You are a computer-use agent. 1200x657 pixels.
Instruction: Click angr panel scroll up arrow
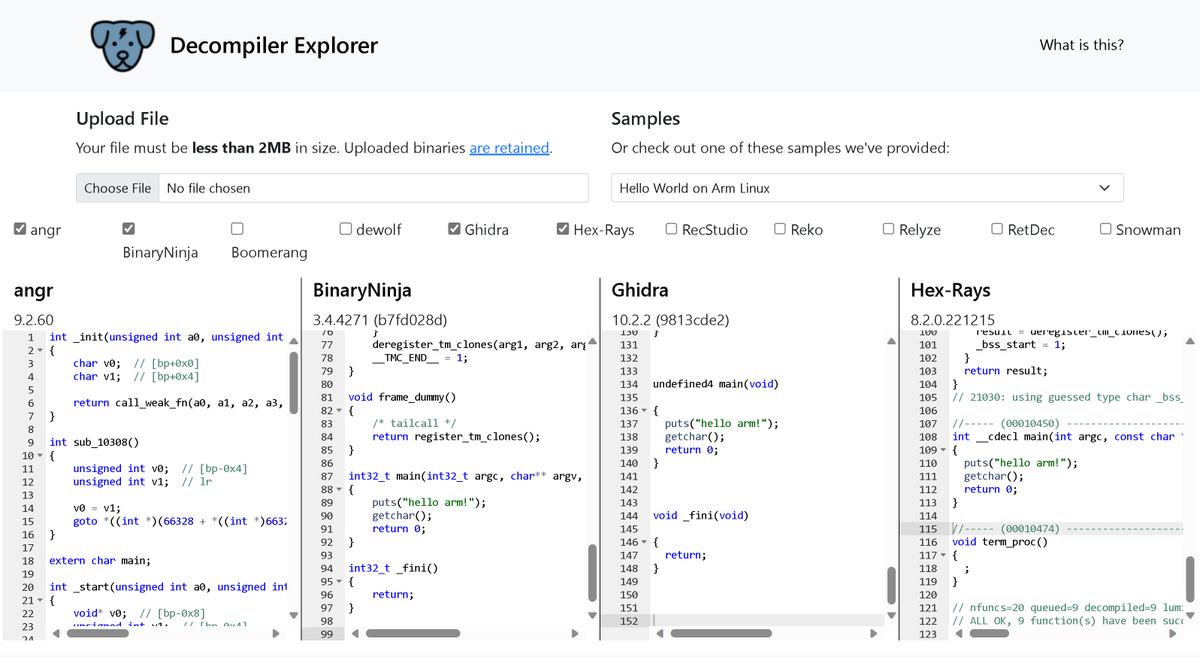coord(293,341)
